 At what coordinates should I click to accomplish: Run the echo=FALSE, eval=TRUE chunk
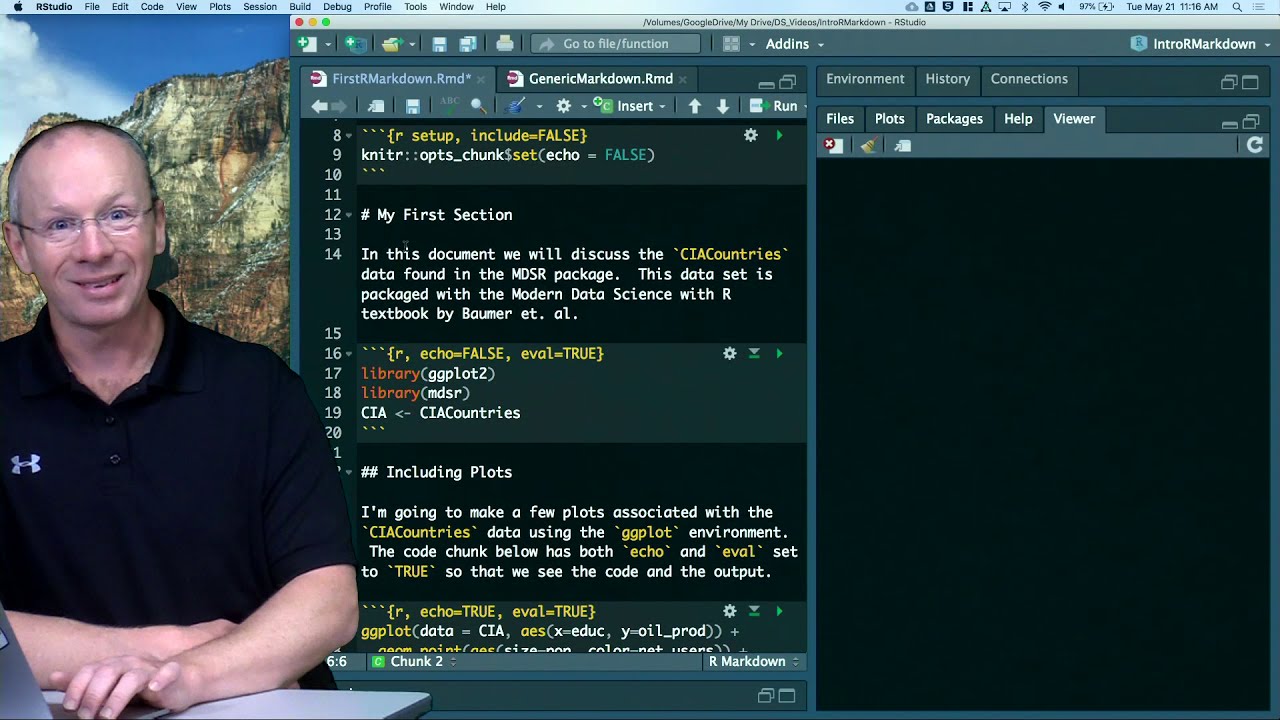pos(779,353)
